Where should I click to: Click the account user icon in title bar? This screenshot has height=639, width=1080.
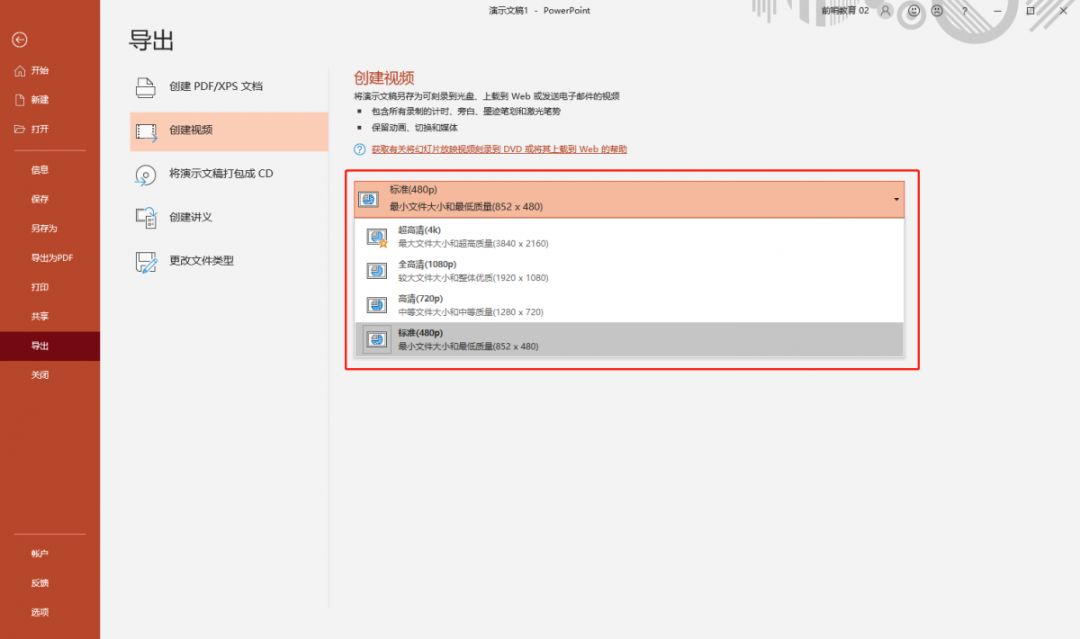[x=886, y=11]
